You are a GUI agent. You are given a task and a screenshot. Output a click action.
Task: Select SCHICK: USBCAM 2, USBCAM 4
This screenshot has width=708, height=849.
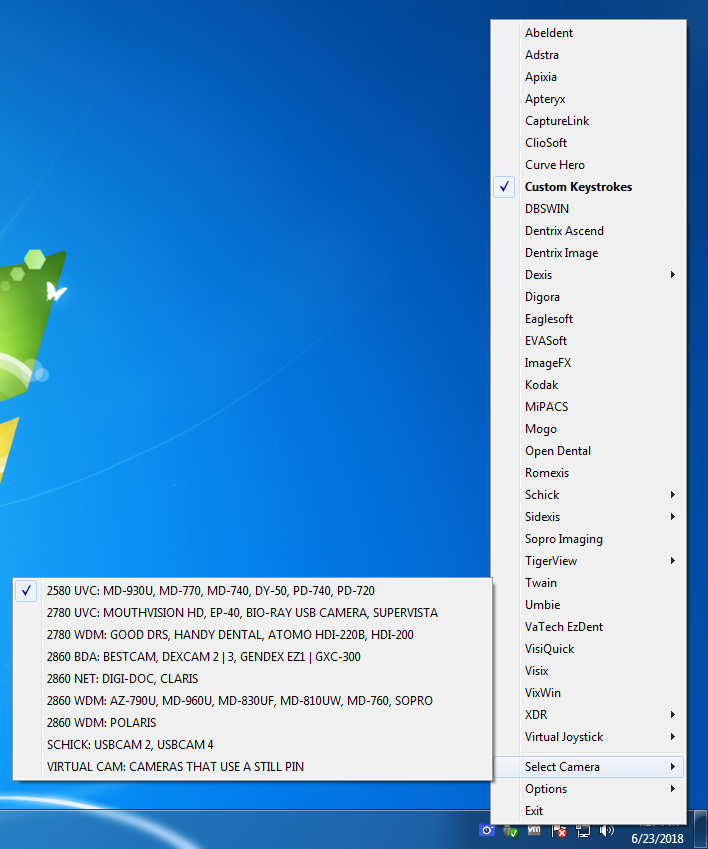252,744
